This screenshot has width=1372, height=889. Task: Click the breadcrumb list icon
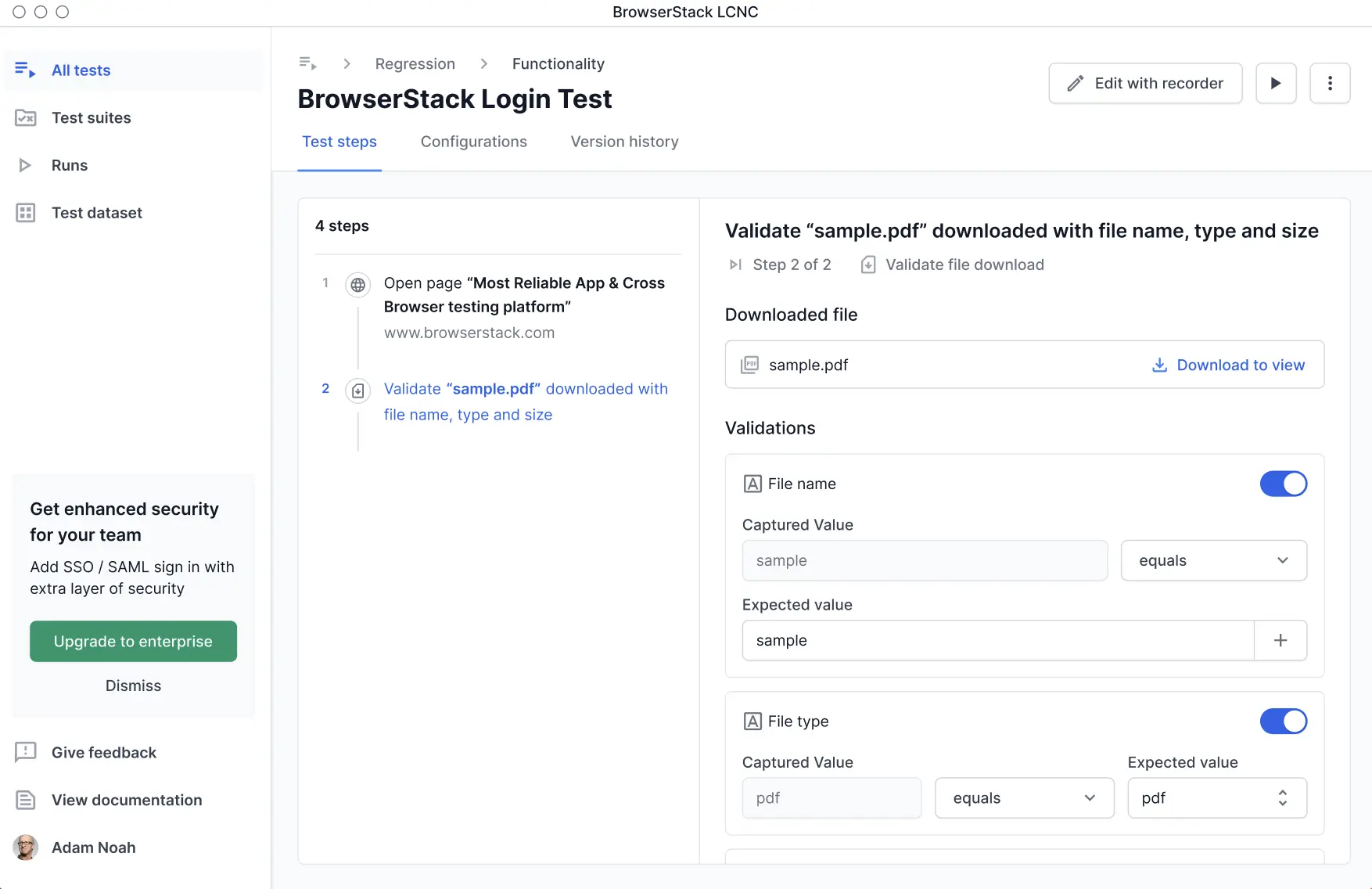(307, 63)
